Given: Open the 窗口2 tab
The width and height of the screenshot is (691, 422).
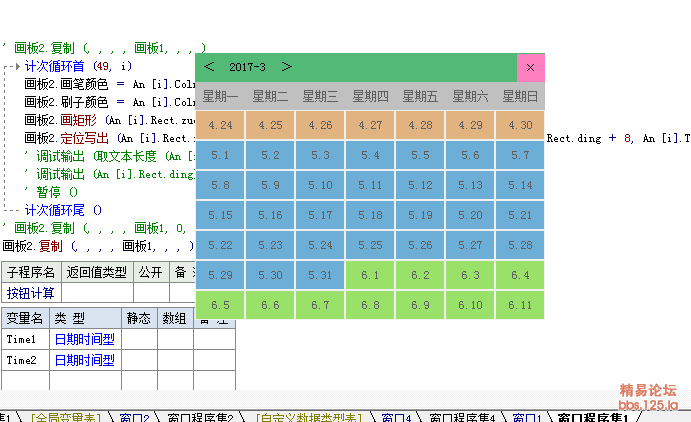Looking at the screenshot, I should (x=133, y=416).
